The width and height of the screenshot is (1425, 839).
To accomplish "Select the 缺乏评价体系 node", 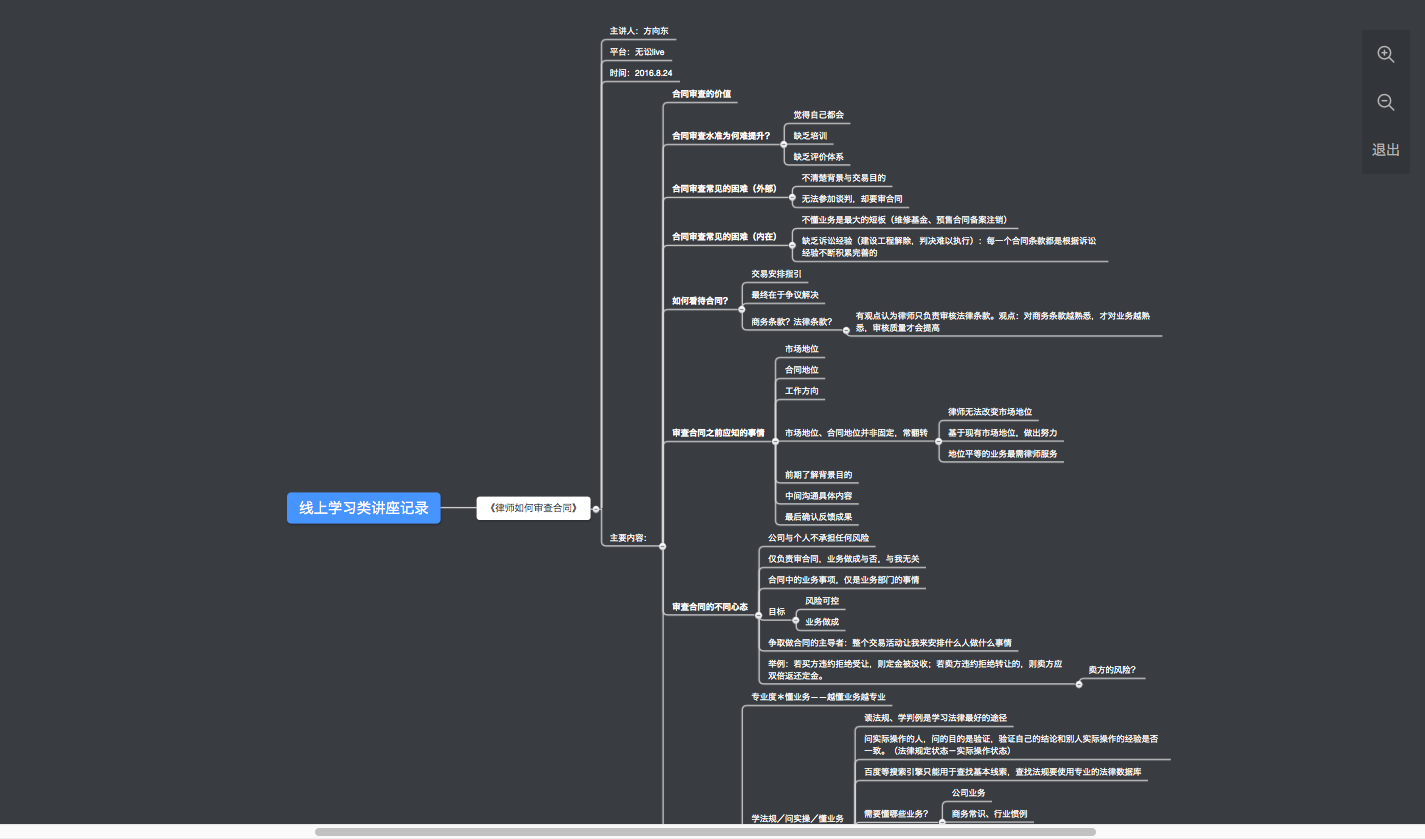I will tap(818, 157).
